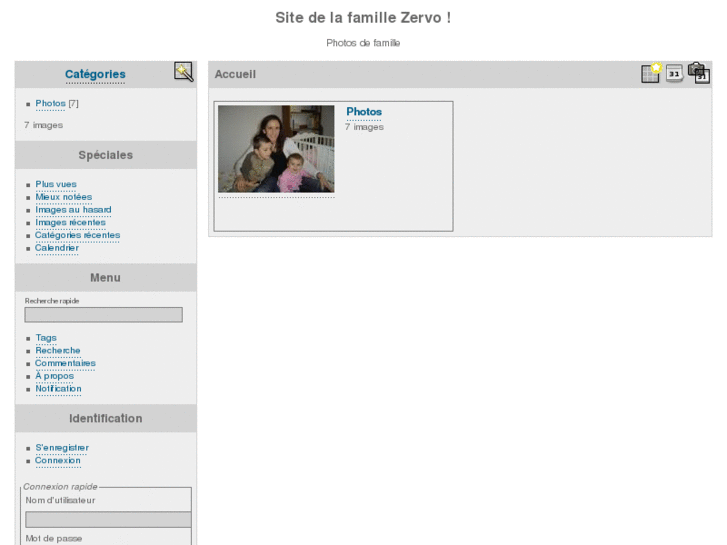
Task: Open the calendar icon showing 31
Action: 675,73
